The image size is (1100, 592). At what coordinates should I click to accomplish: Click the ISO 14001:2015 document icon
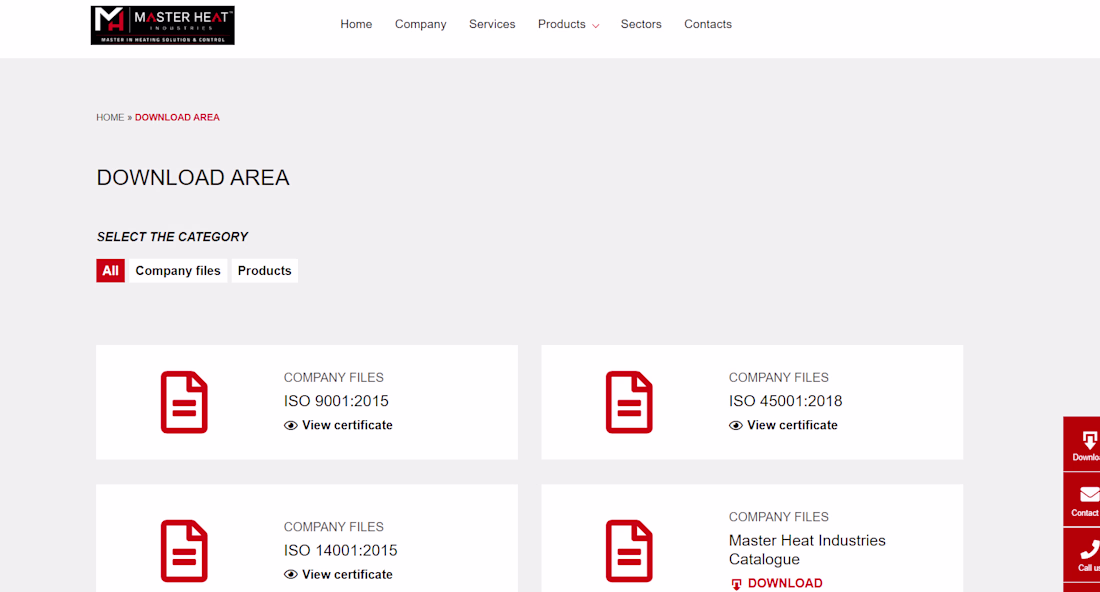[x=184, y=551]
